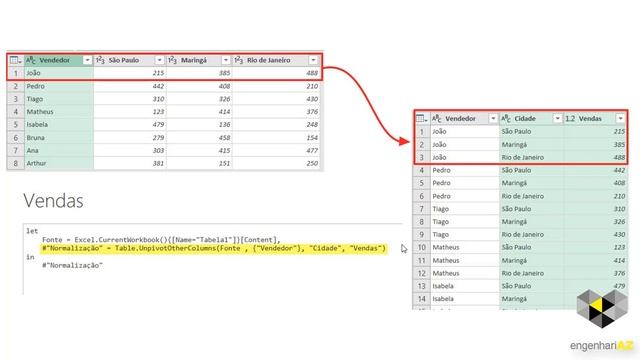Click Maringá cell in row 14 of right table

point(531,299)
